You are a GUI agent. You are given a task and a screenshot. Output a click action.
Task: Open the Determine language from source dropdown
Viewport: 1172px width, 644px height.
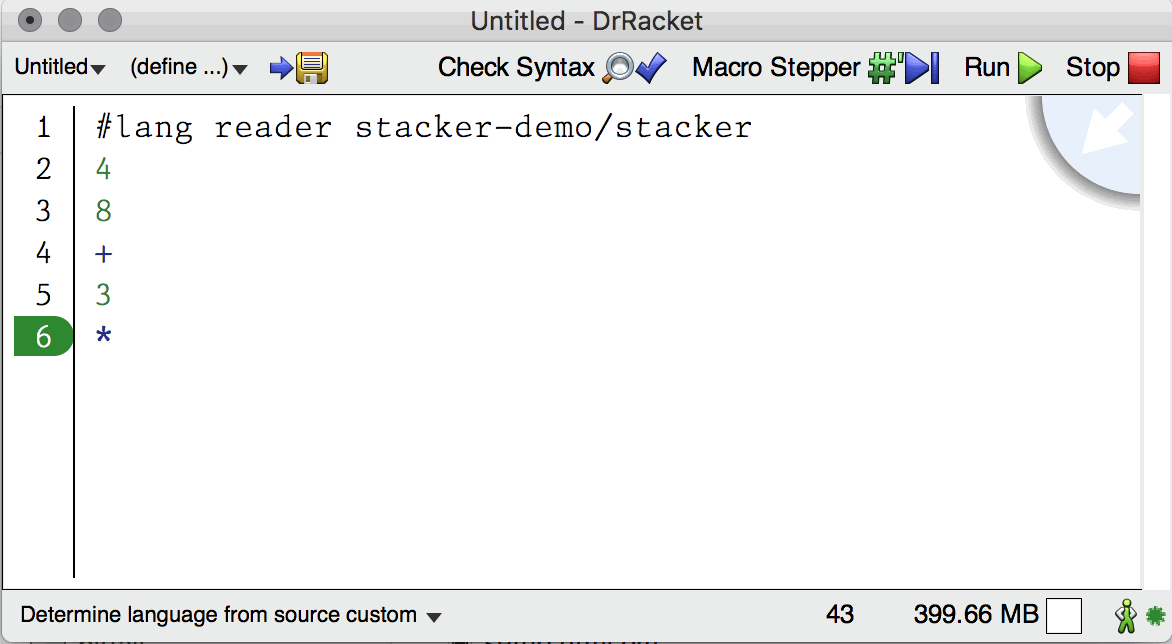[x=231, y=616]
